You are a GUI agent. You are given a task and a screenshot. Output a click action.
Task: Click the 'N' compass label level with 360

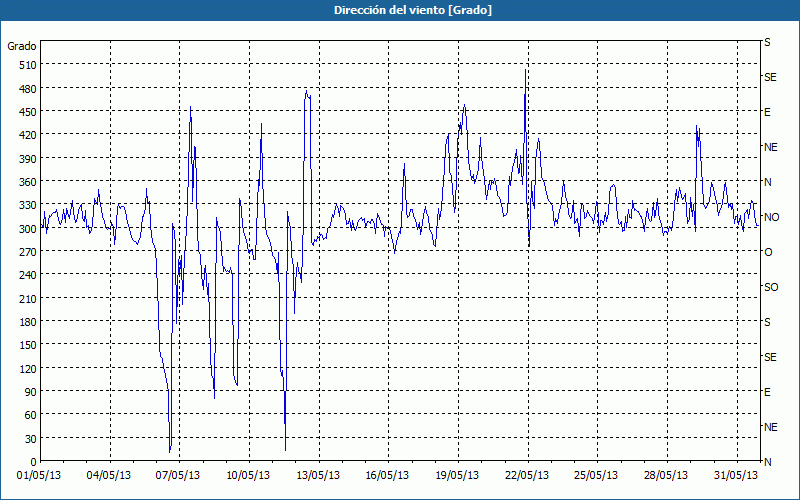(768, 182)
